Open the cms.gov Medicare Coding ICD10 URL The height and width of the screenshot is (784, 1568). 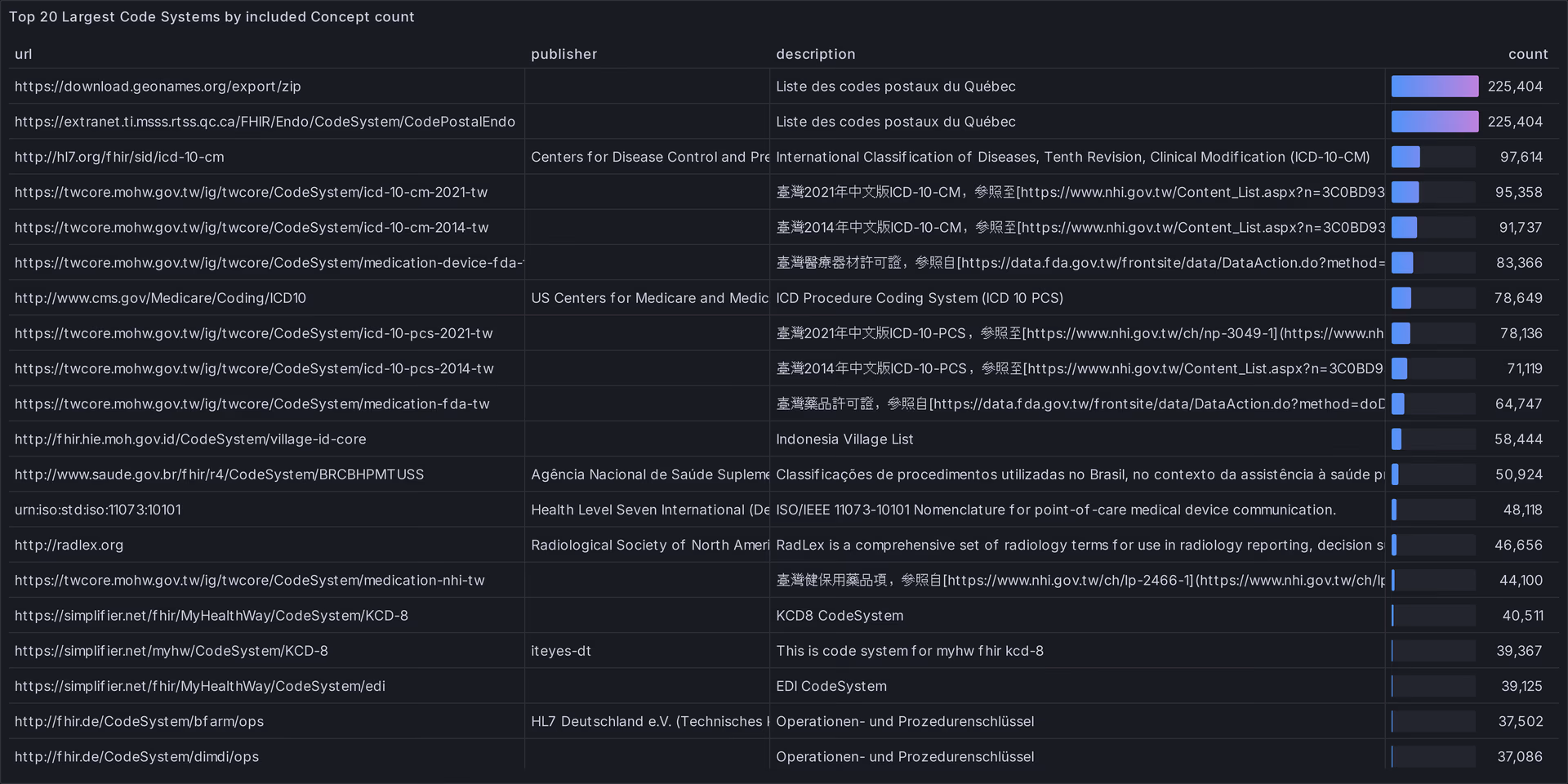(x=160, y=298)
